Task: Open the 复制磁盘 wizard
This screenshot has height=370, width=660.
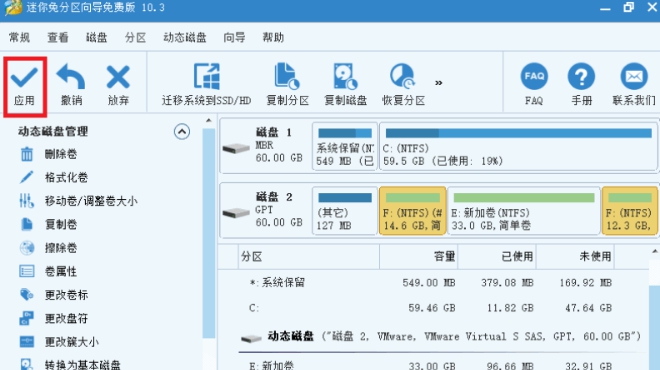Action: [x=346, y=85]
